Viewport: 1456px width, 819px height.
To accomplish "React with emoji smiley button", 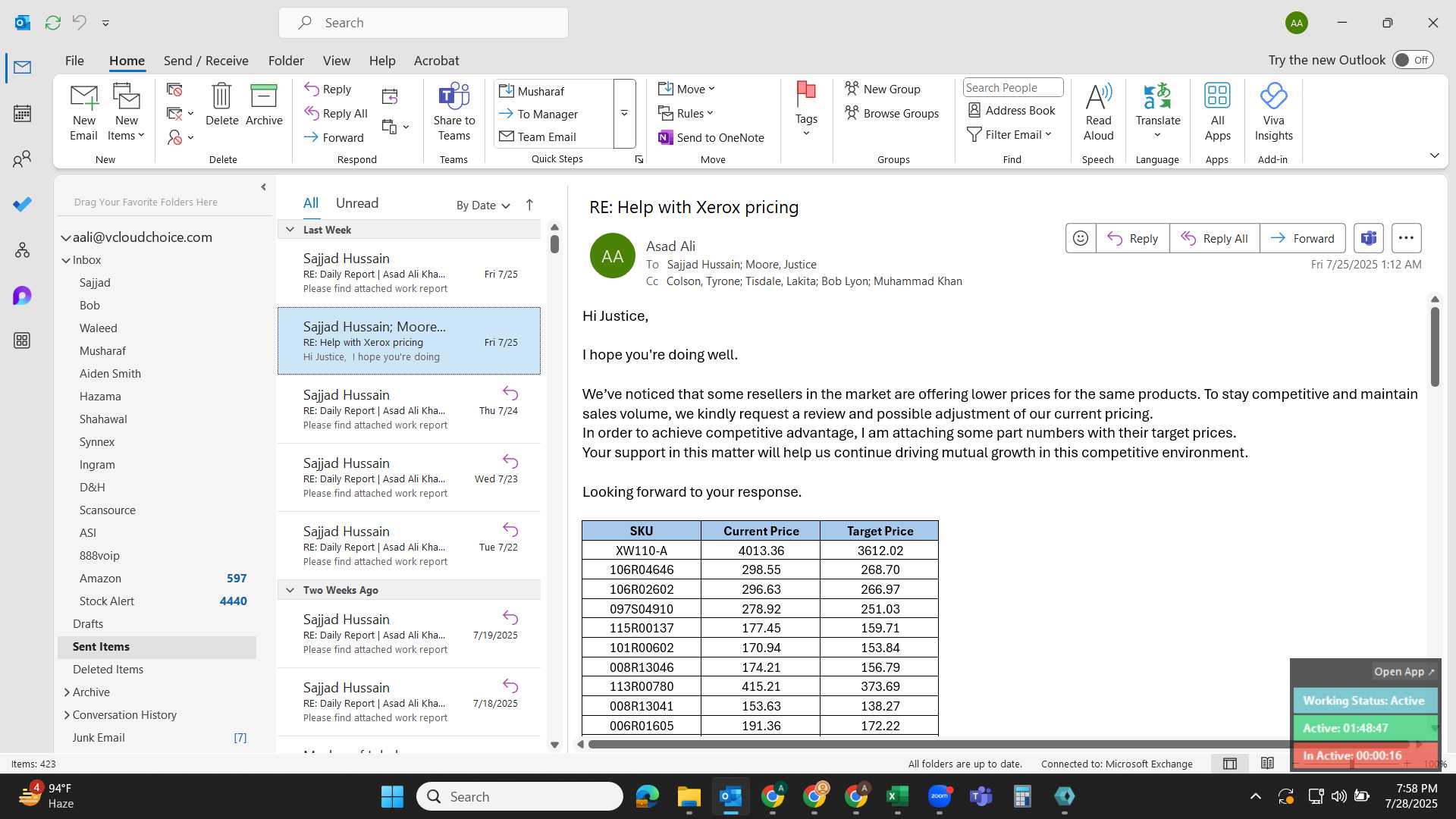I will [x=1081, y=238].
